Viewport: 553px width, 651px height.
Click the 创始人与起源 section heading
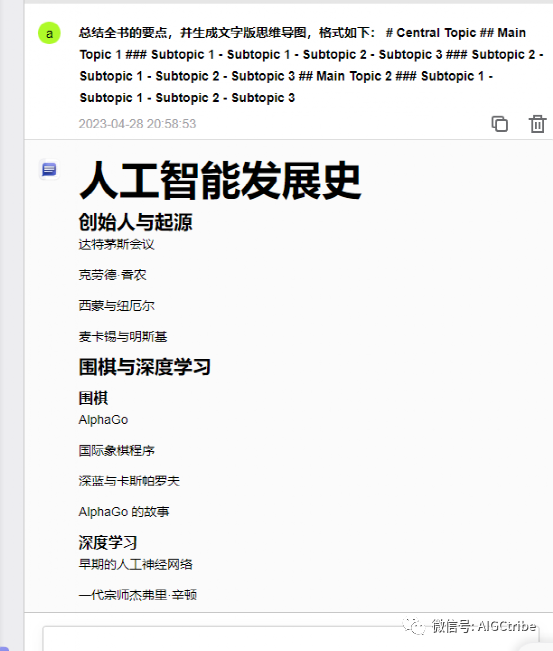point(135,222)
